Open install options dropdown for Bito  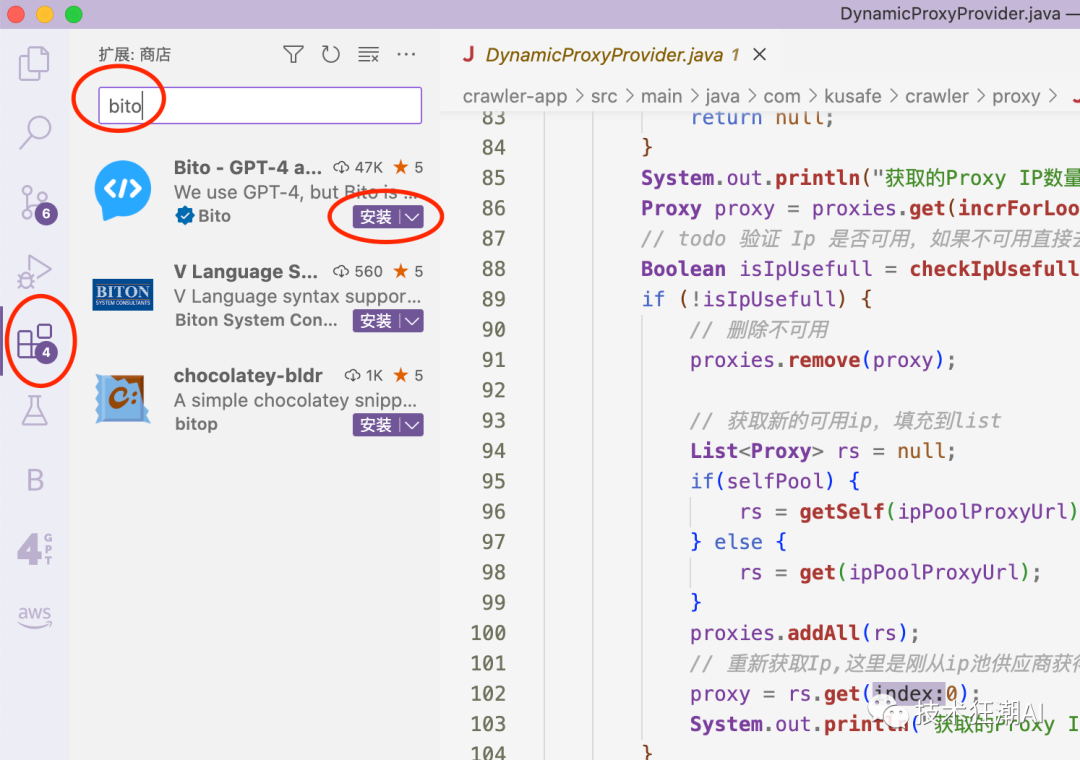412,217
